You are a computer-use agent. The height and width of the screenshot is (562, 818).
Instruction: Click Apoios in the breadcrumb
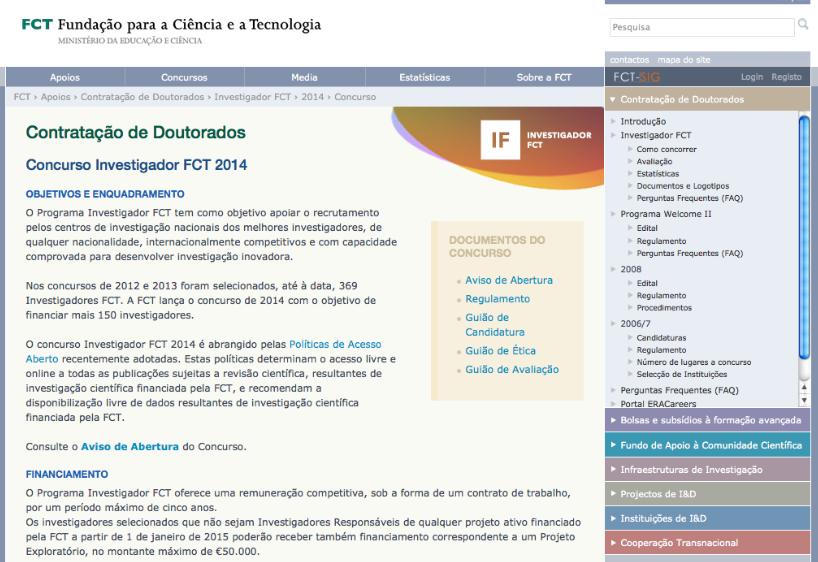(x=55, y=97)
